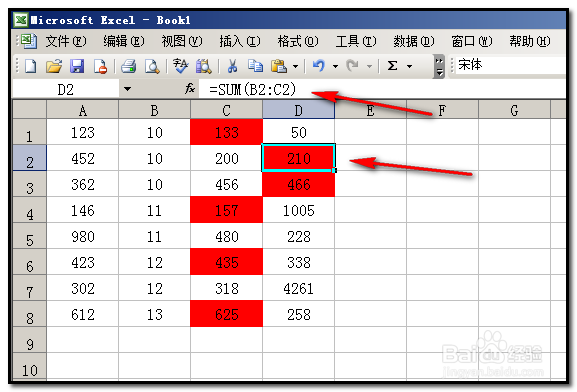
Task: Select row 9 header
Action: [x=29, y=340]
